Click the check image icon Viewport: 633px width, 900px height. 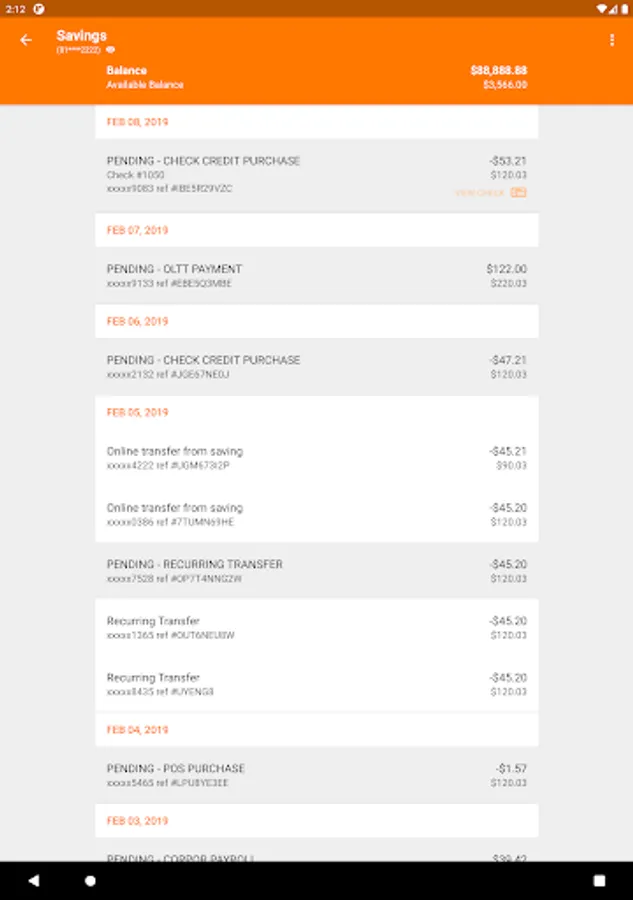518,192
